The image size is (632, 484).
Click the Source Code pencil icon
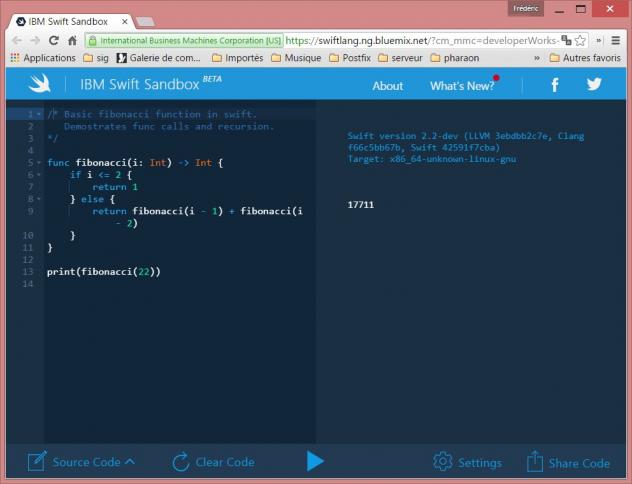37,462
